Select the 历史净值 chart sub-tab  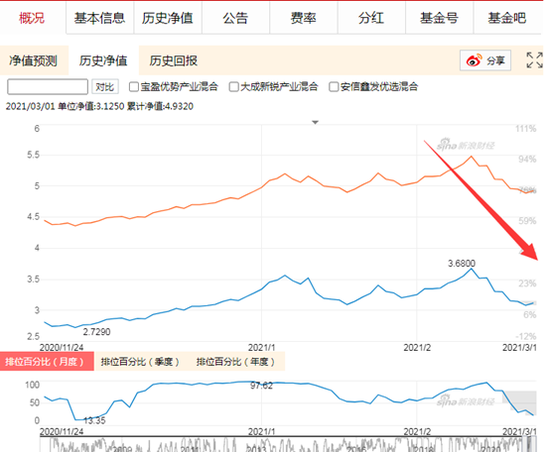(x=103, y=61)
